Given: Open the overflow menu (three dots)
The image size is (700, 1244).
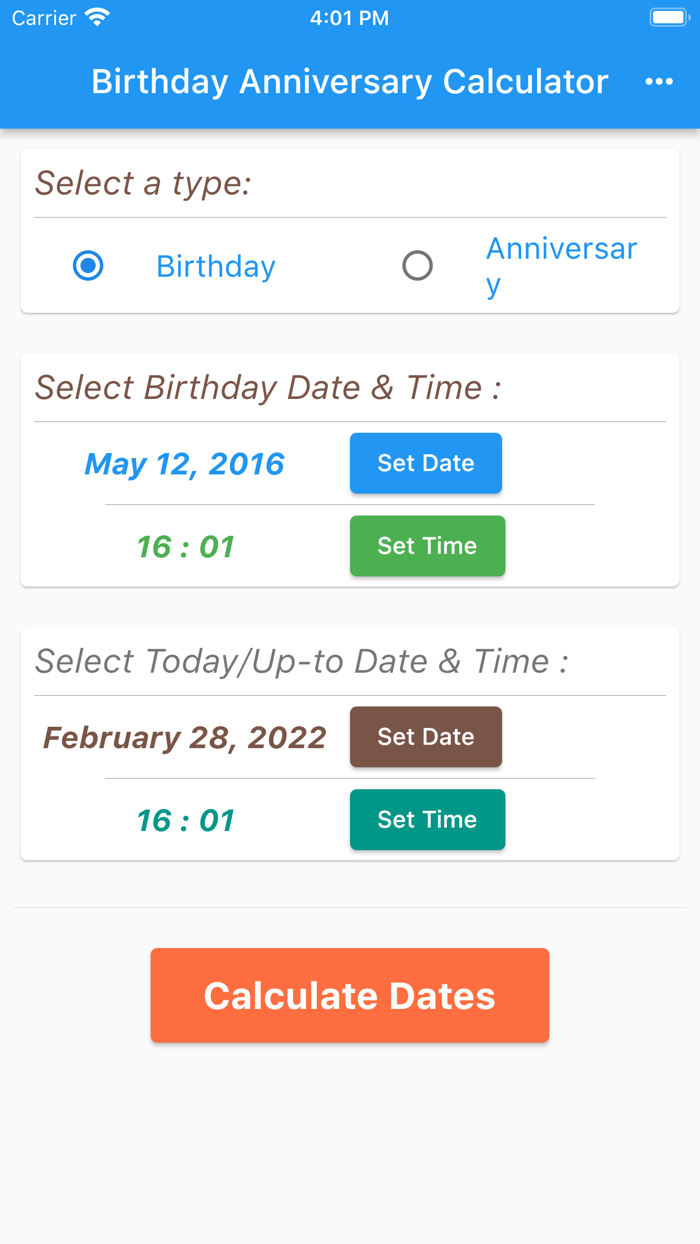Looking at the screenshot, I should pyautogui.click(x=660, y=81).
